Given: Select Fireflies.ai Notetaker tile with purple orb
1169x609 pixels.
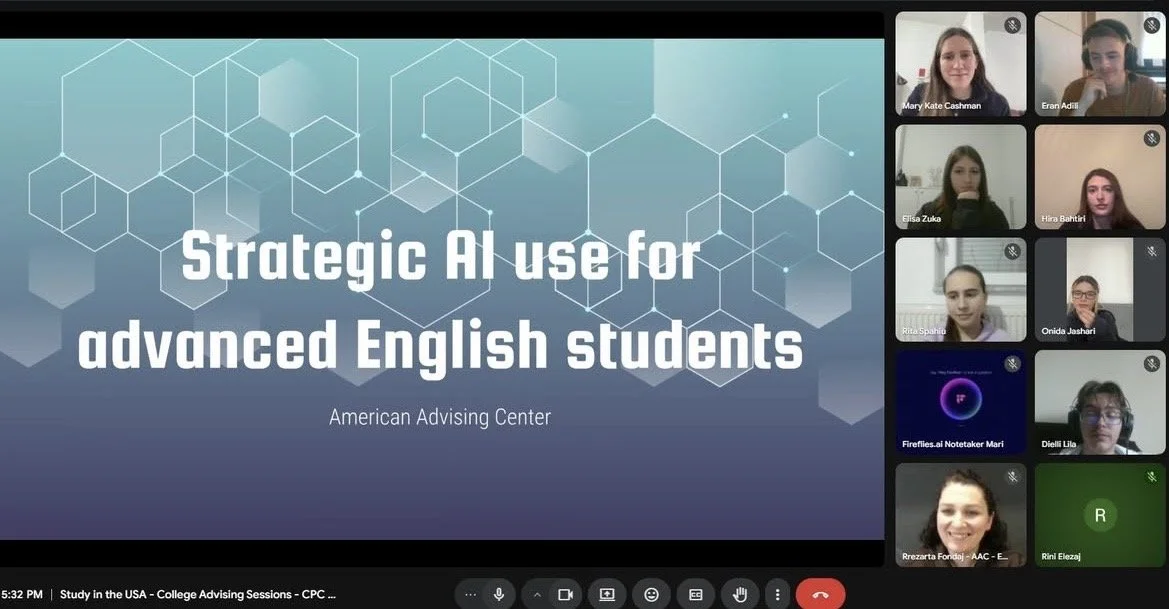Looking at the screenshot, I should [x=960, y=403].
